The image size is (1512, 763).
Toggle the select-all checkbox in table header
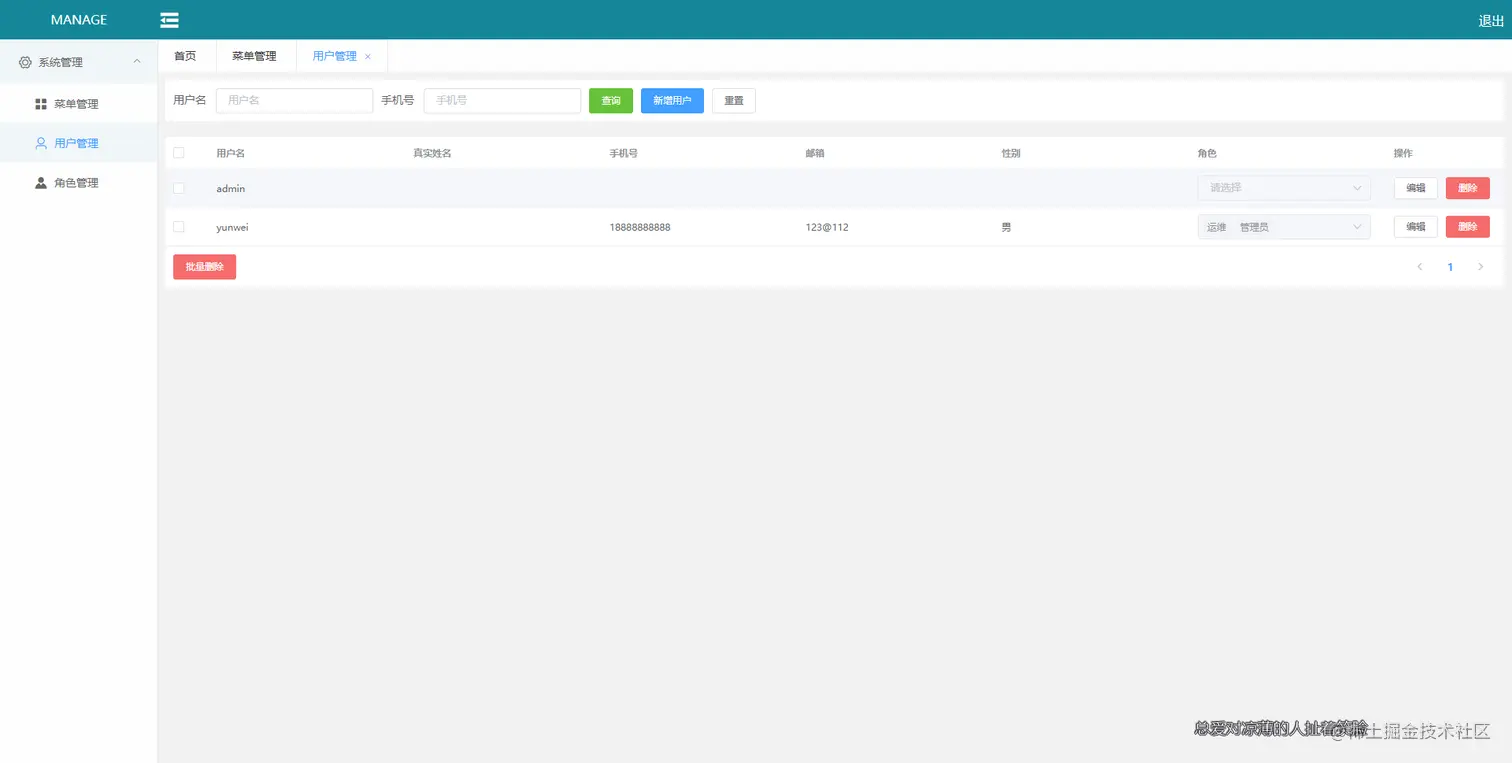click(179, 153)
